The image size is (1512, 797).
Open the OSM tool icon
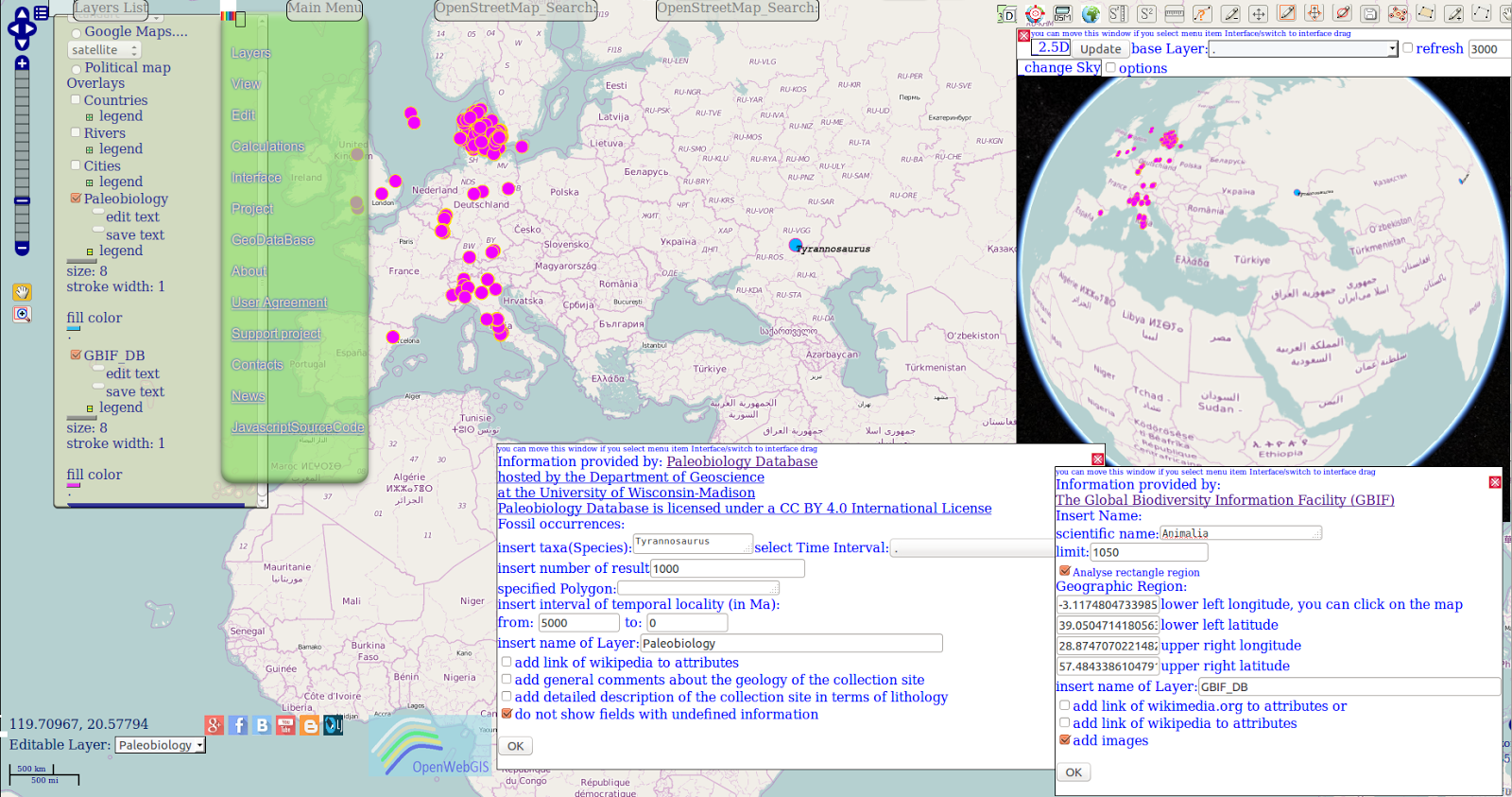[x=1063, y=14]
